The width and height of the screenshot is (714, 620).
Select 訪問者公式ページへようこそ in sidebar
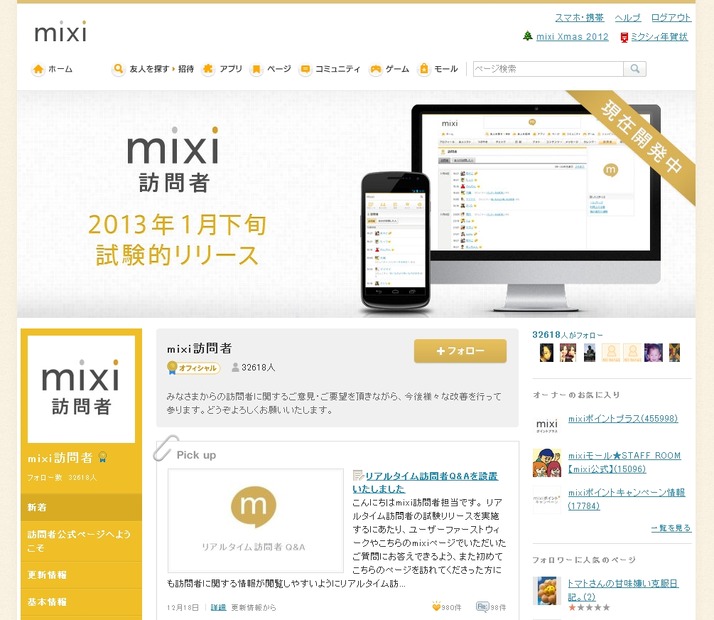pyautogui.click(x=82, y=541)
